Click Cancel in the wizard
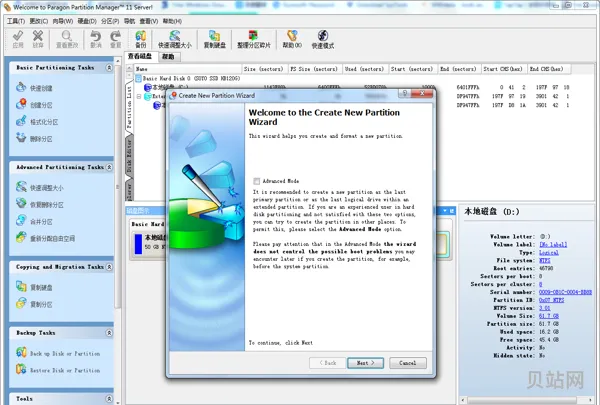Viewport: 600px width, 405px height. [x=408, y=363]
